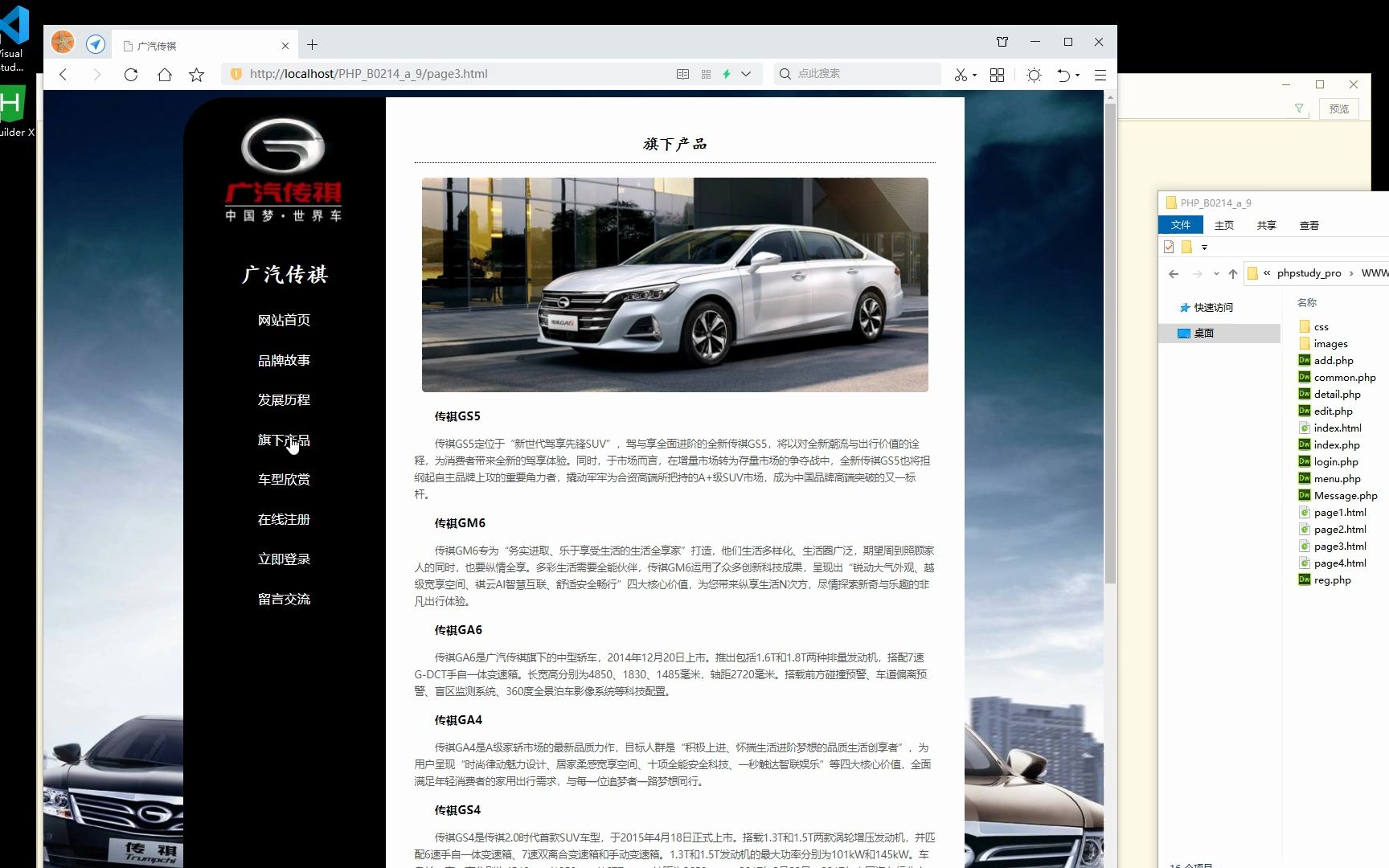Open the 留言交流 navigation link

coord(284,599)
